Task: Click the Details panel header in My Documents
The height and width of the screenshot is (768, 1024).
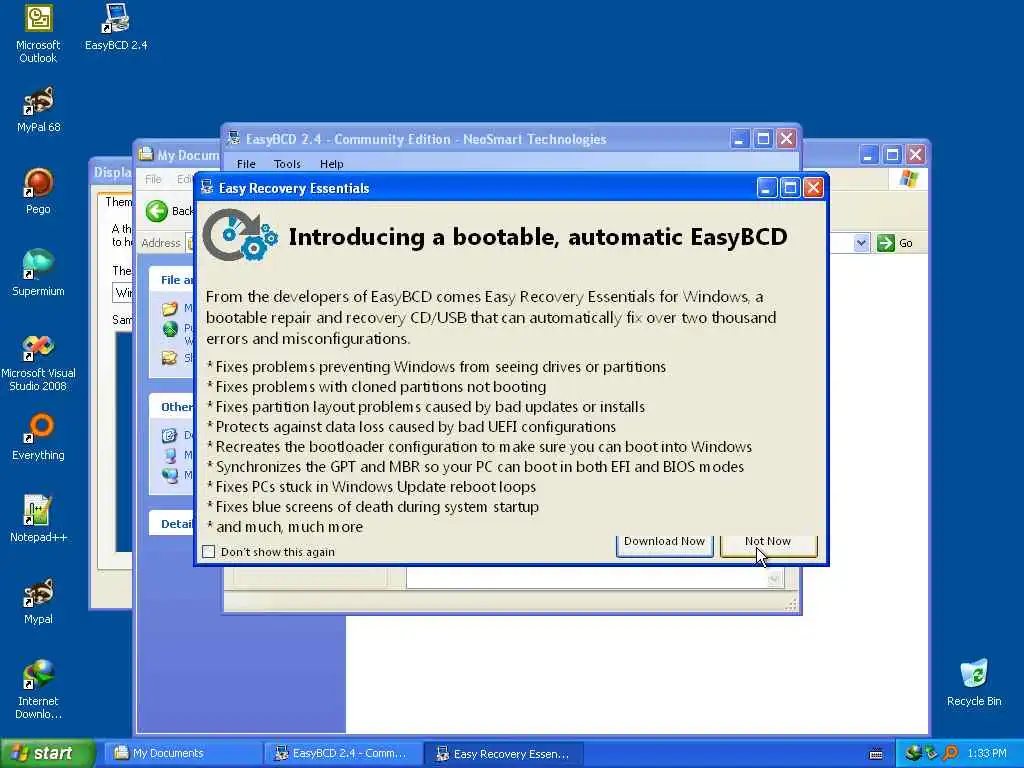Action: point(171,524)
